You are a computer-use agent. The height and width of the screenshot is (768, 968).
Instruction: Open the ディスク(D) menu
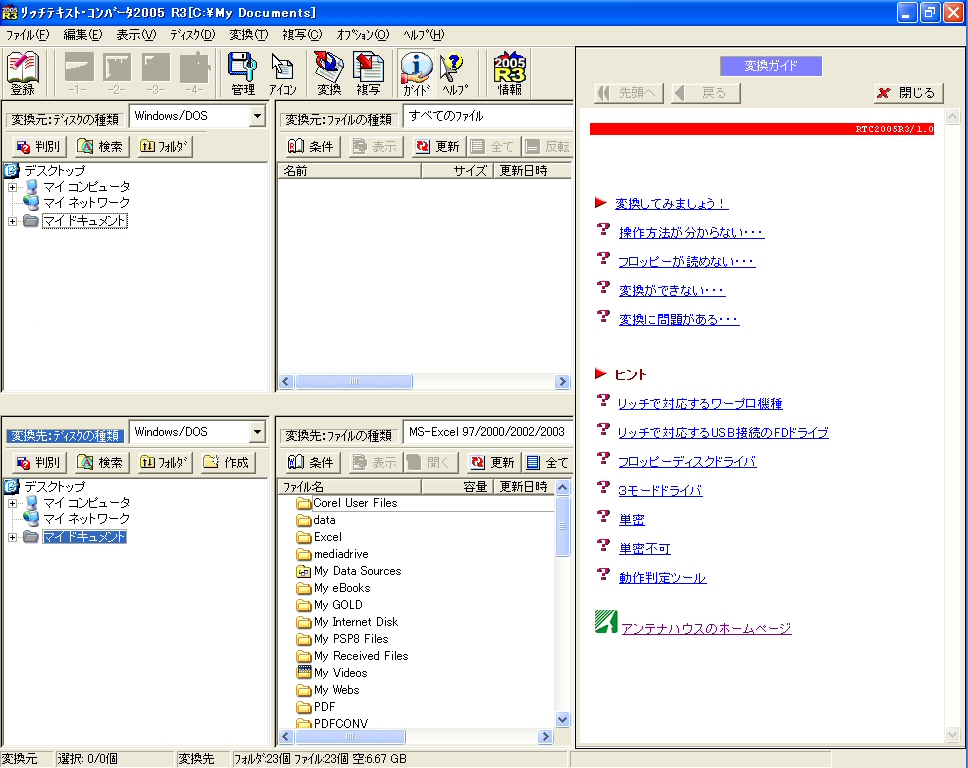click(x=193, y=35)
